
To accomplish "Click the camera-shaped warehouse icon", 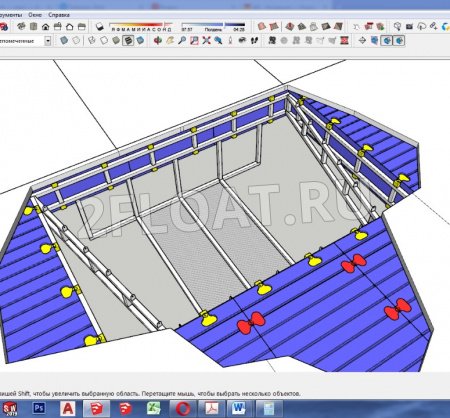I will point(410,26).
